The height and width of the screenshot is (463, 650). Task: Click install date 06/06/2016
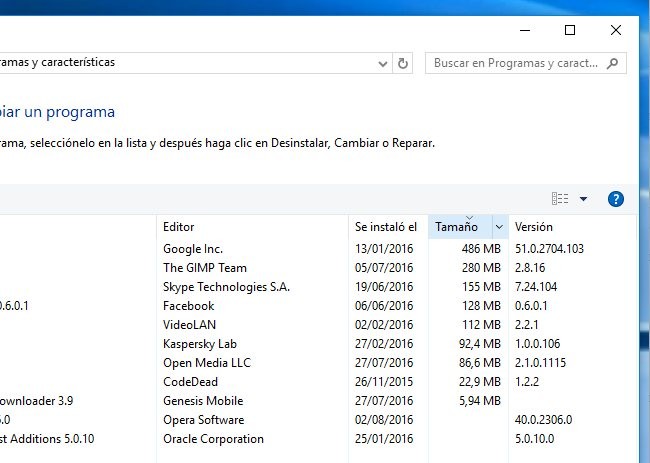(384, 306)
